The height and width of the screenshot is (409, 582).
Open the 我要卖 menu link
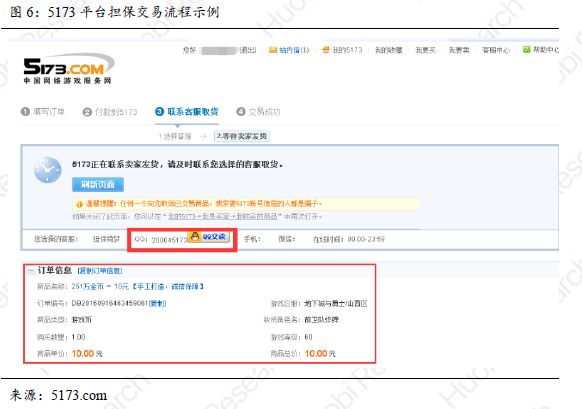[459, 50]
